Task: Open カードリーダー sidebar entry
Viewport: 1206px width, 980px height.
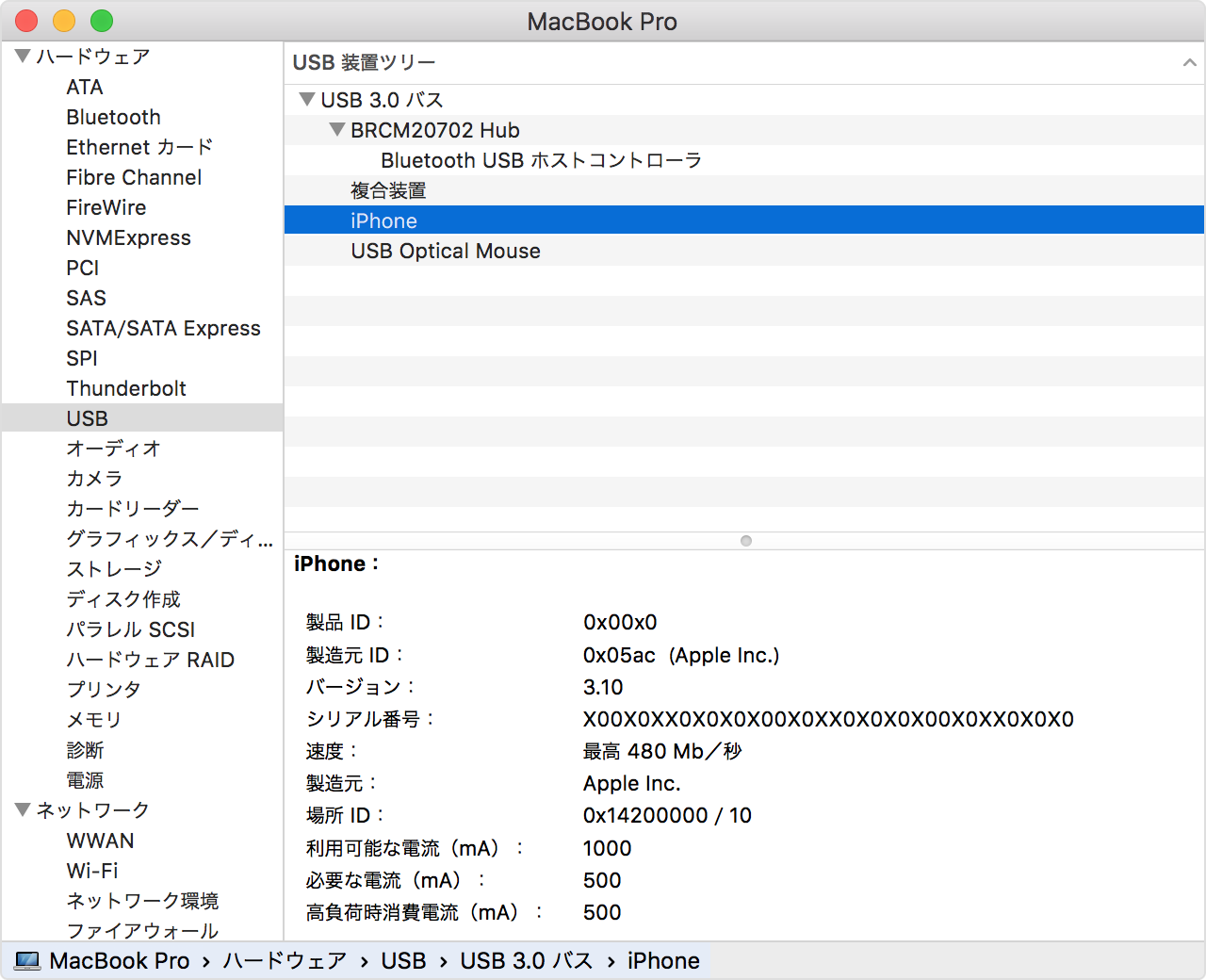Action: tap(133, 509)
